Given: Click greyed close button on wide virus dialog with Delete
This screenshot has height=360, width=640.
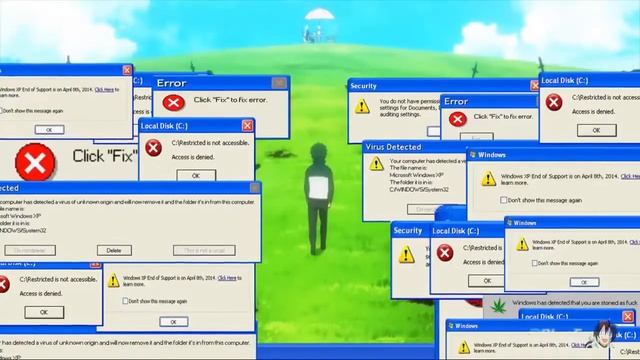Looking at the screenshot, I should [255, 188].
